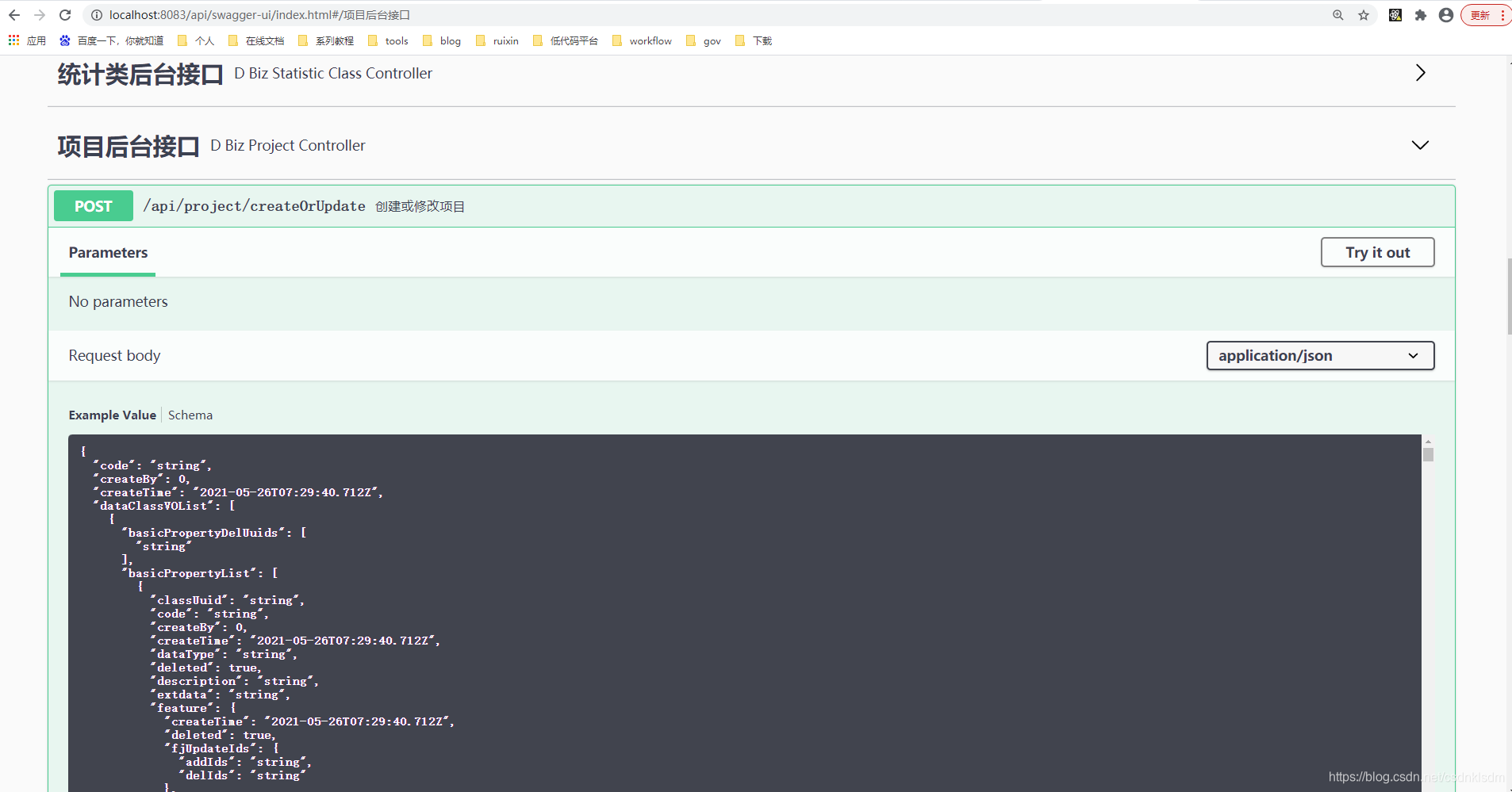
Task: Open the 个人 bookmarks folder
Action: pyautogui.click(x=197, y=40)
